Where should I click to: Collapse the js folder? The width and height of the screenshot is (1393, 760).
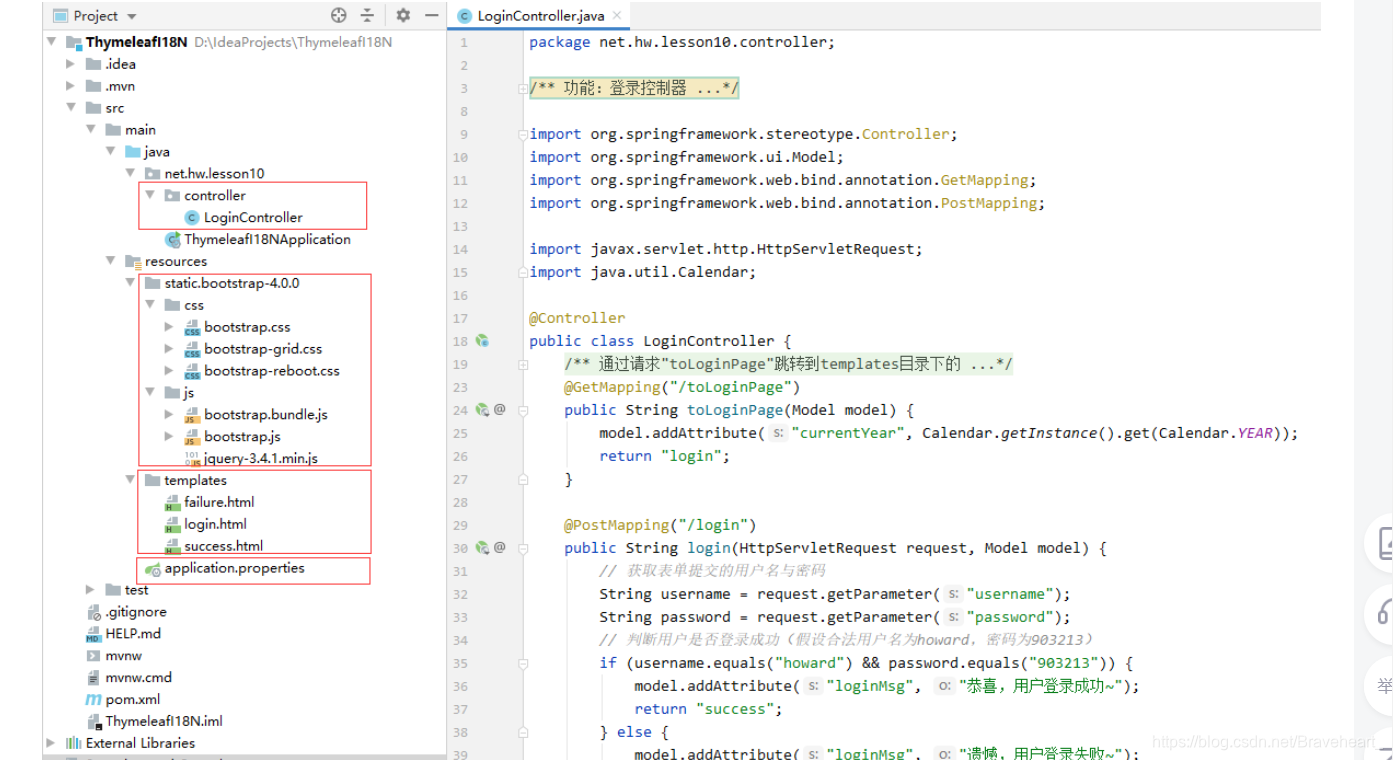click(x=150, y=393)
